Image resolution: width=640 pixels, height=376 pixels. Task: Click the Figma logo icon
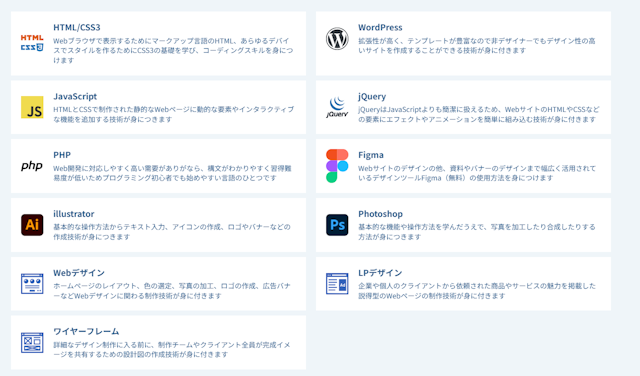point(337,166)
